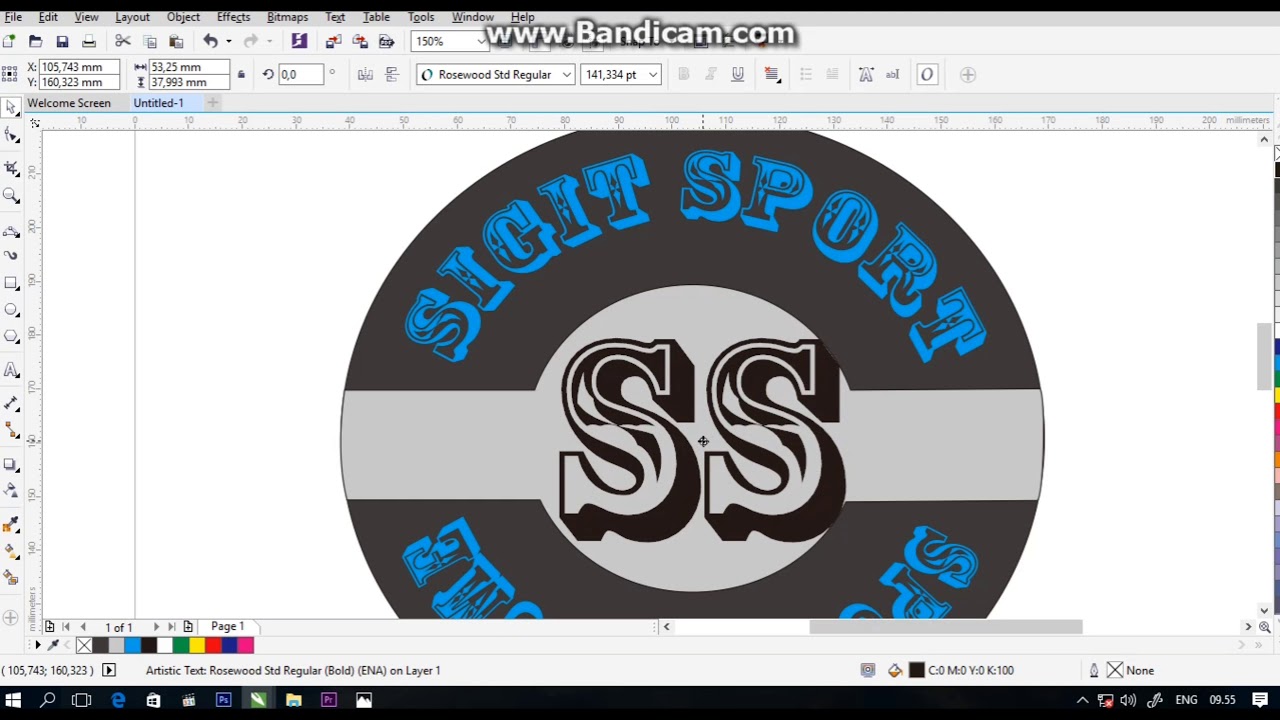Click the no-fill X swatch
Viewport: 1280px width, 720px height.
84,646
